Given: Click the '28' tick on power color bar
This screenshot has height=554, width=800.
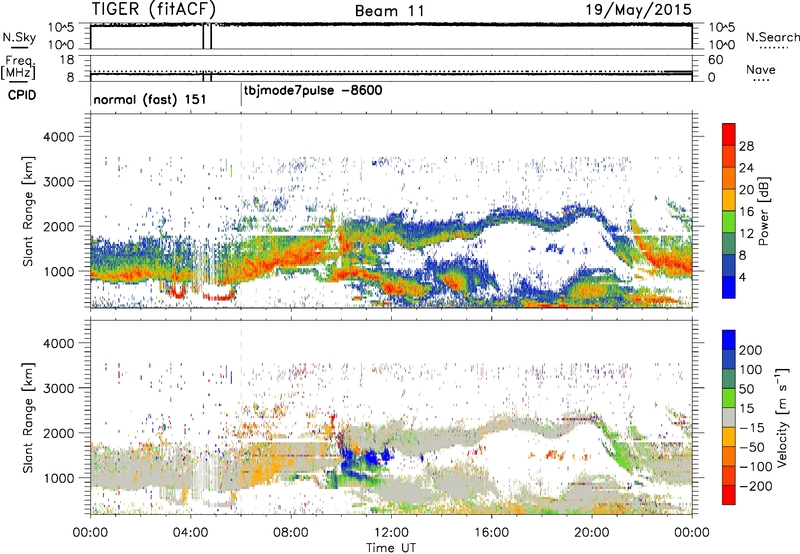Looking at the screenshot, I should click(746, 146).
